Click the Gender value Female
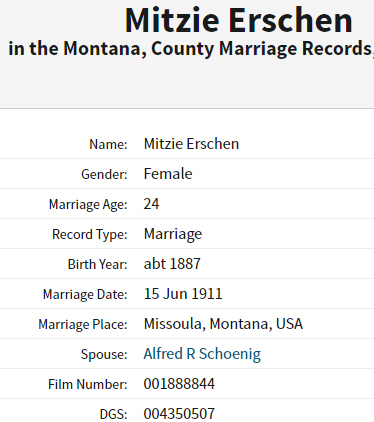The image size is (374, 422). click(168, 174)
